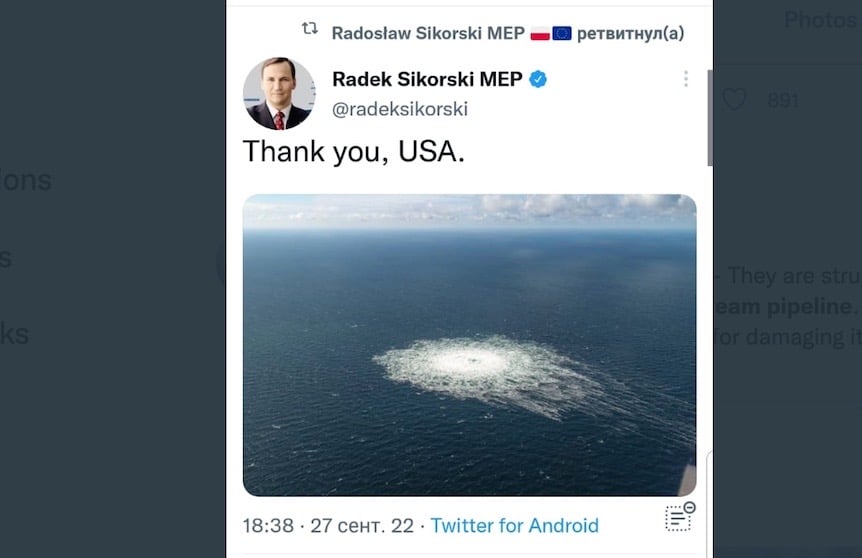Click the "Thank you, USA." tweet text
862x558 pixels.
click(x=354, y=152)
